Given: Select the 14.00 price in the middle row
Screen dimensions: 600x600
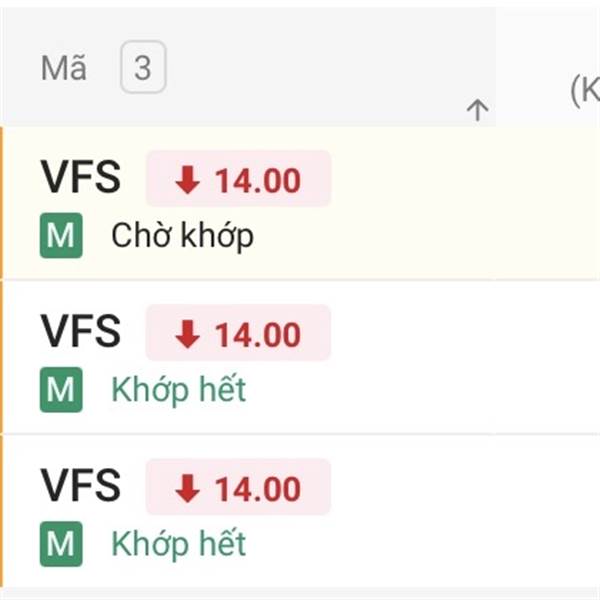Looking at the screenshot, I should [257, 335].
